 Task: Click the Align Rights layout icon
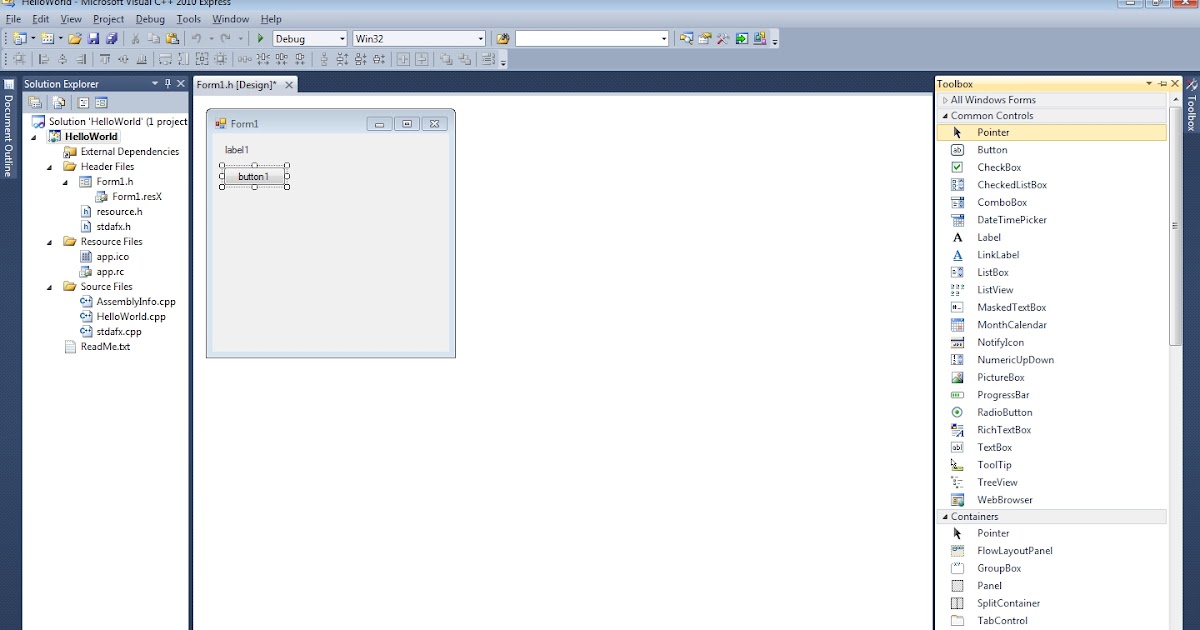(x=81, y=59)
